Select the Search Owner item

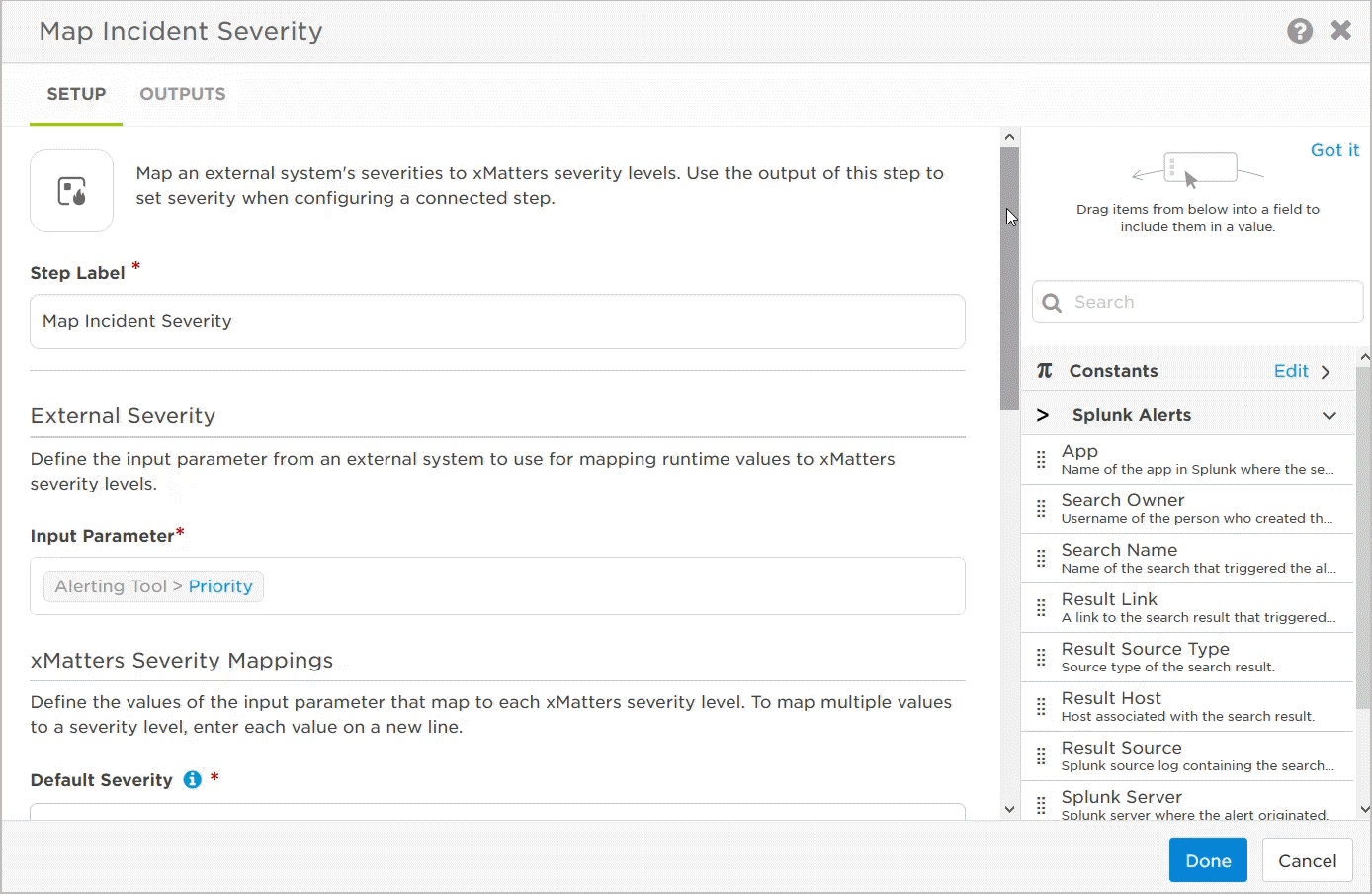pos(1188,508)
